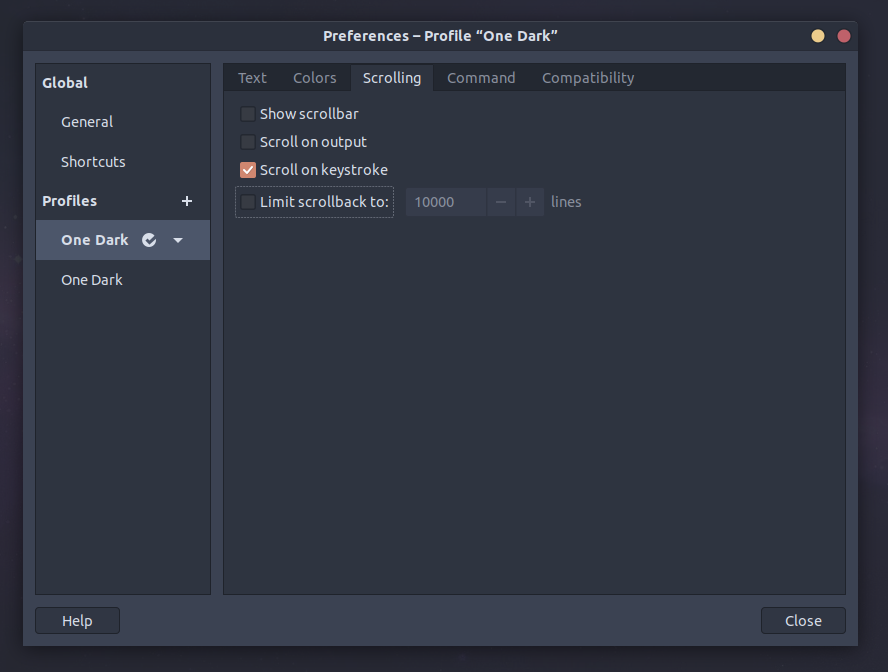The width and height of the screenshot is (888, 672).
Task: Go to the Command tab
Action: point(481,78)
